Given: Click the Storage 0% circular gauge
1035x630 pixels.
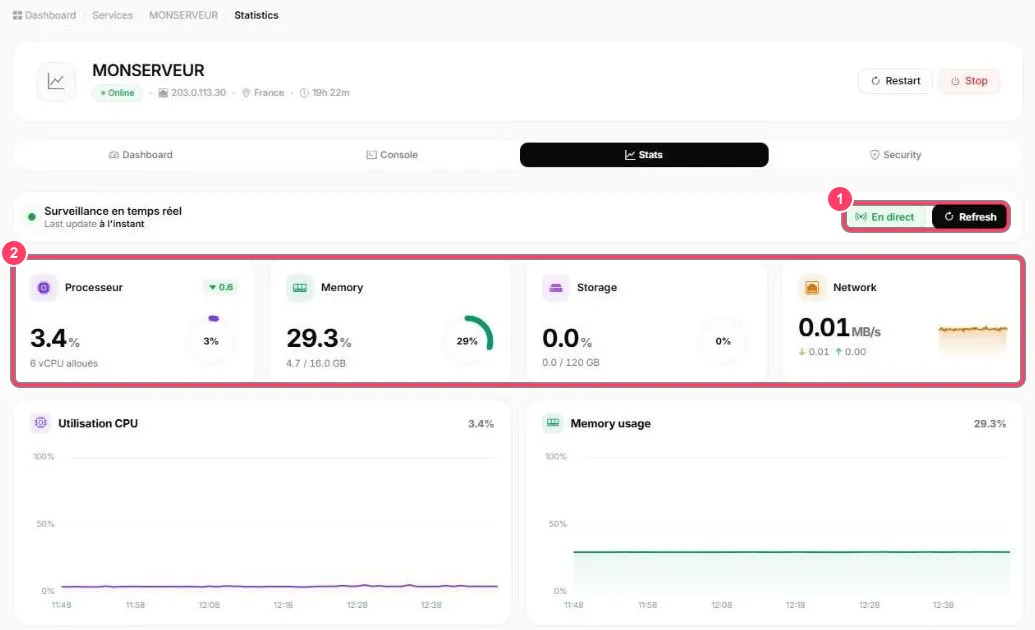Looking at the screenshot, I should pyautogui.click(x=723, y=341).
